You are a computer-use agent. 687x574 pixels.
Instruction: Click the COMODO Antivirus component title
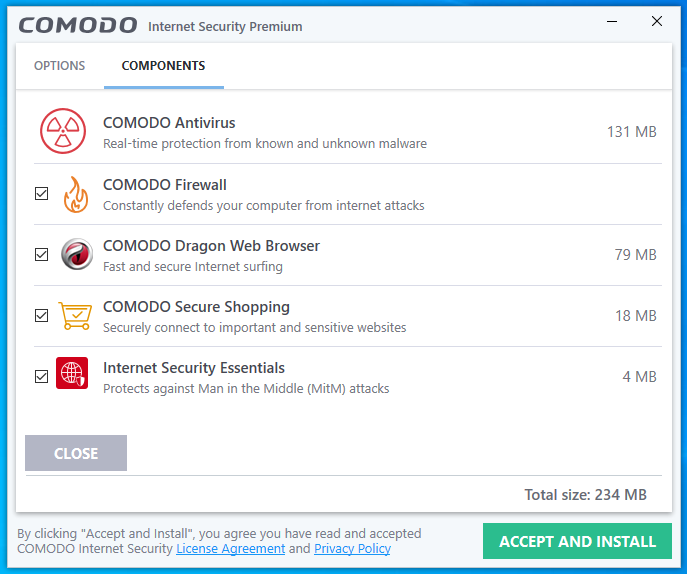169,123
